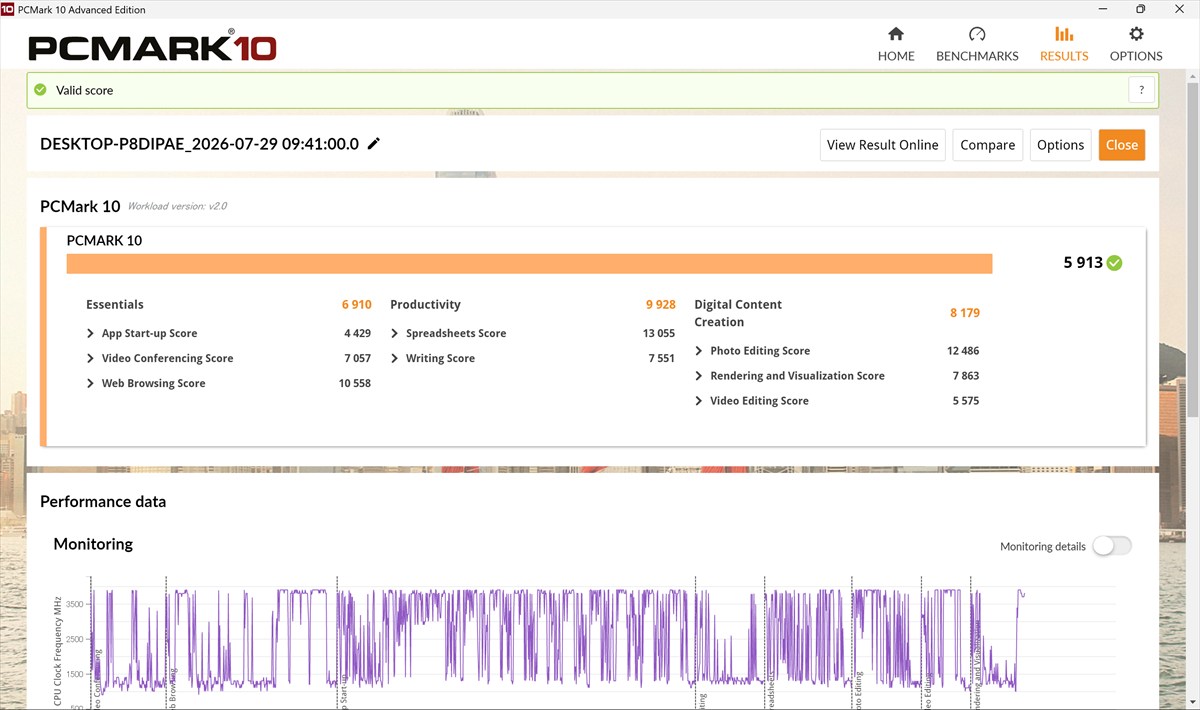
Task: Click the orange Close button
Action: (1122, 145)
